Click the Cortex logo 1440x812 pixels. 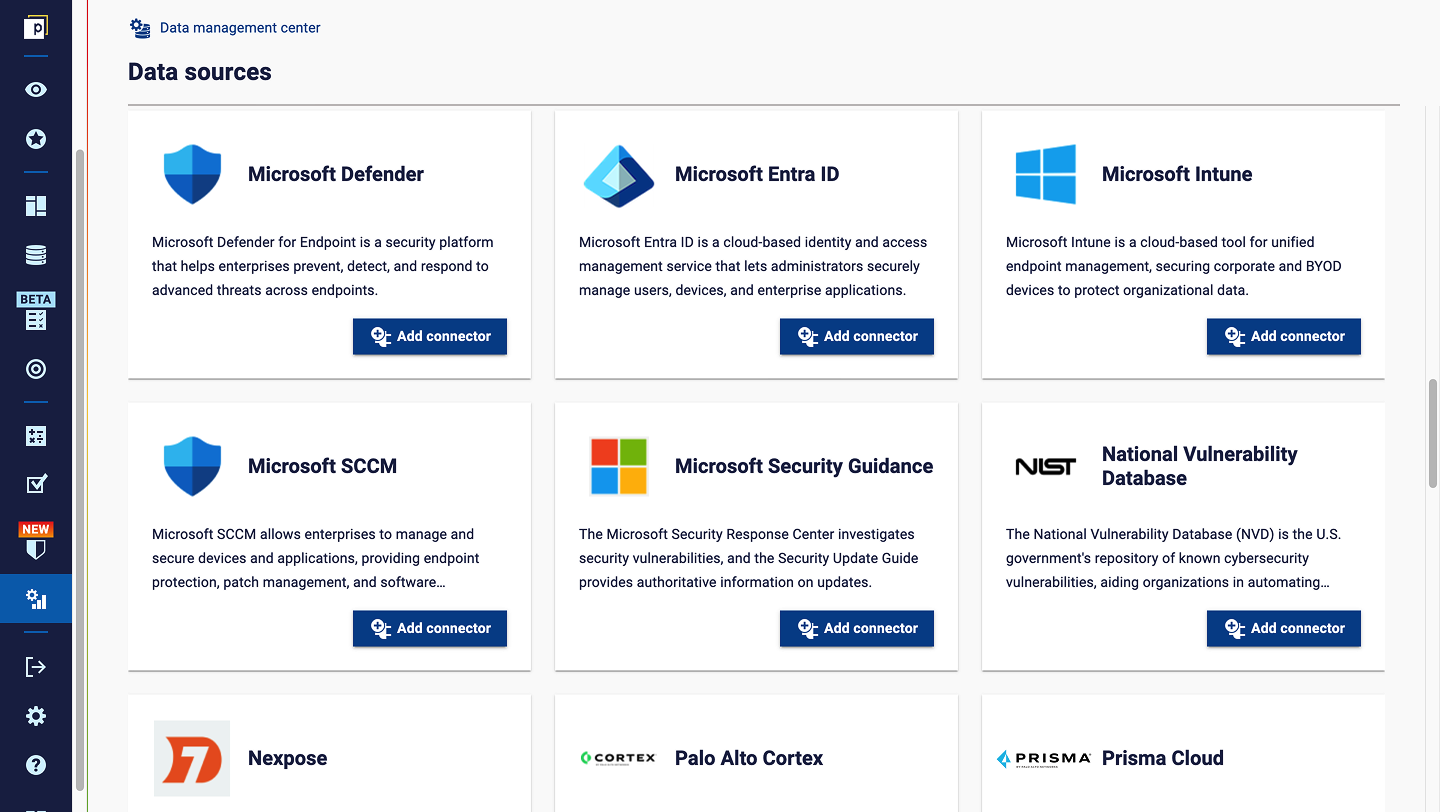tap(619, 758)
